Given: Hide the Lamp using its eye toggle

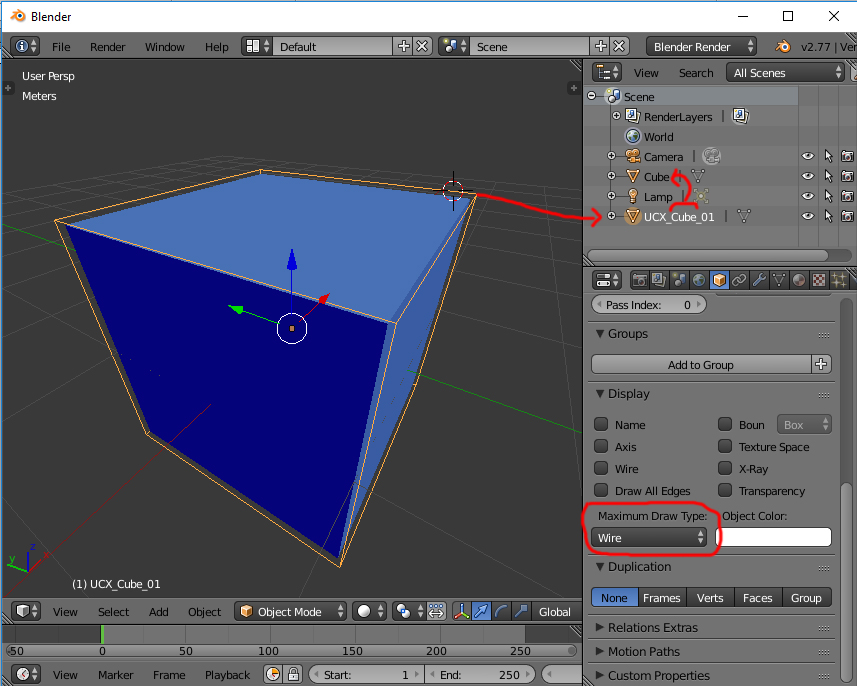Looking at the screenshot, I should click(807, 196).
